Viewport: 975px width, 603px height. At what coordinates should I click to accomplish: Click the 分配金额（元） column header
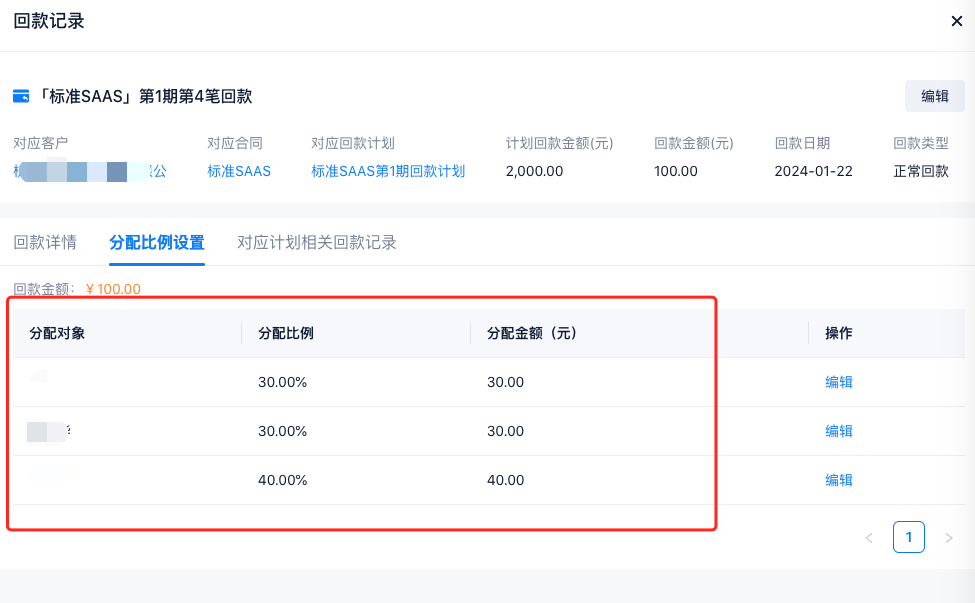[532, 333]
